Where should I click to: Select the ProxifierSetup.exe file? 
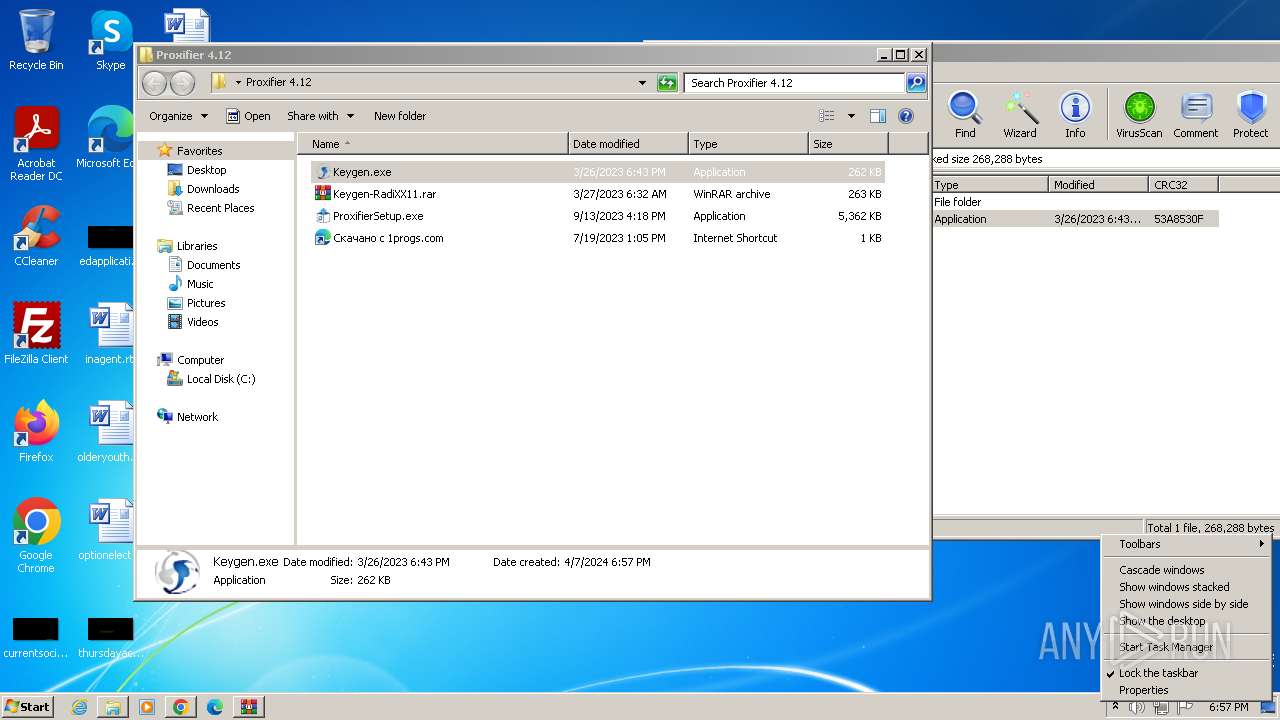tap(598, 216)
